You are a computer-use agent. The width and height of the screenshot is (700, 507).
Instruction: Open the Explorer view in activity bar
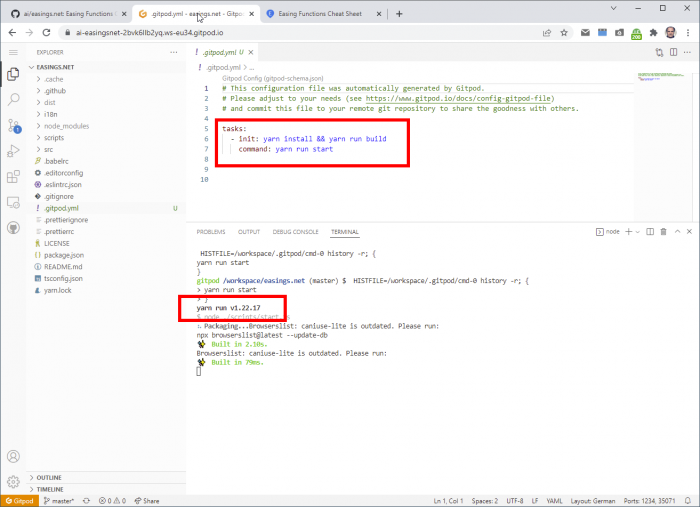coord(13,74)
